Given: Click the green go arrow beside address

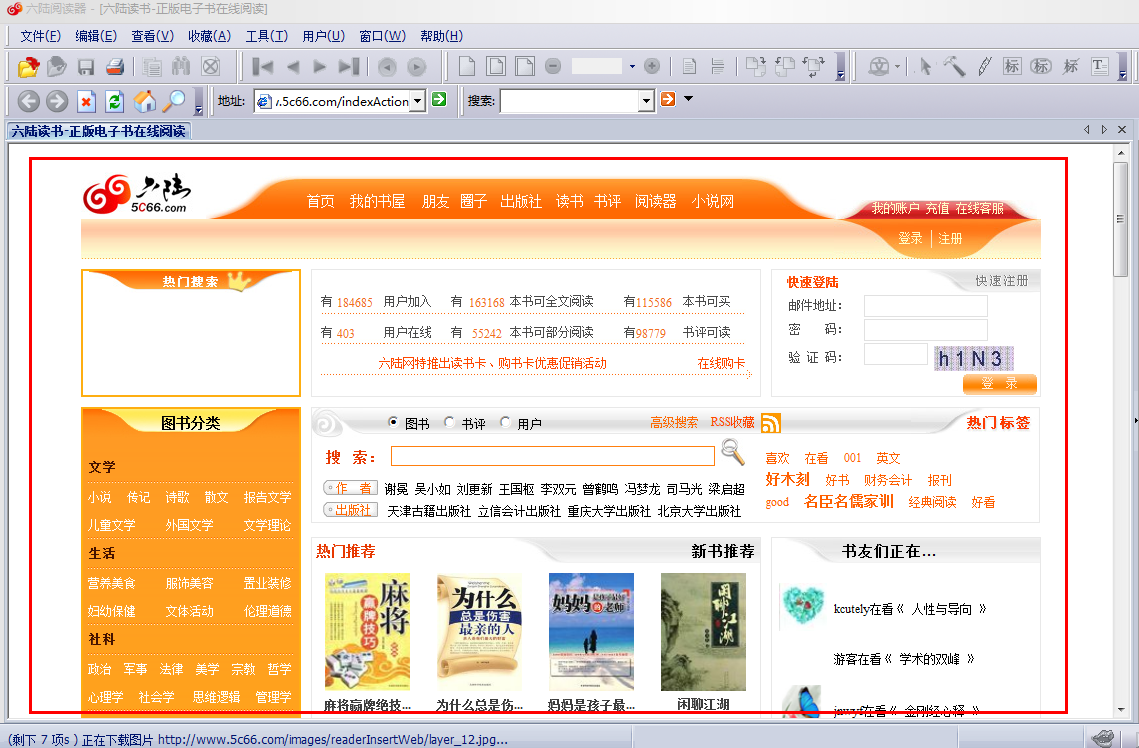Looking at the screenshot, I should click(x=439, y=100).
